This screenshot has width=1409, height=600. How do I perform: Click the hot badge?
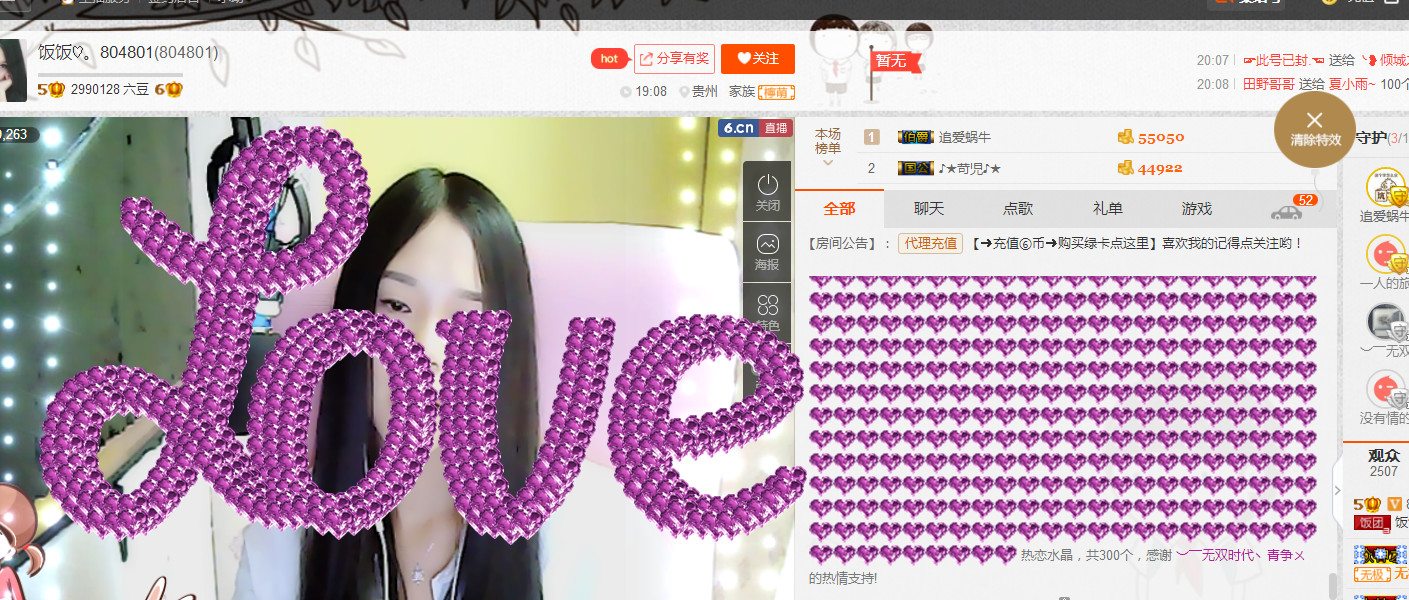[609, 59]
